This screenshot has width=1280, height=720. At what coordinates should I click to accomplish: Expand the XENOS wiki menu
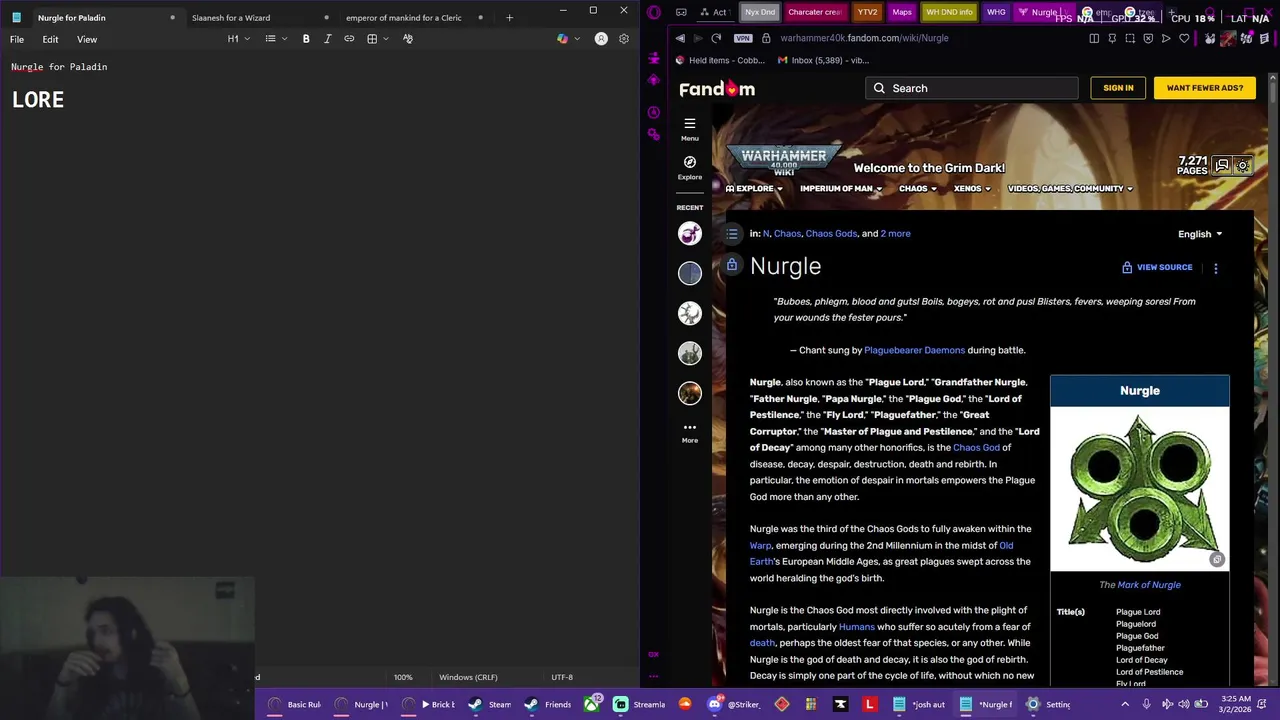click(972, 188)
